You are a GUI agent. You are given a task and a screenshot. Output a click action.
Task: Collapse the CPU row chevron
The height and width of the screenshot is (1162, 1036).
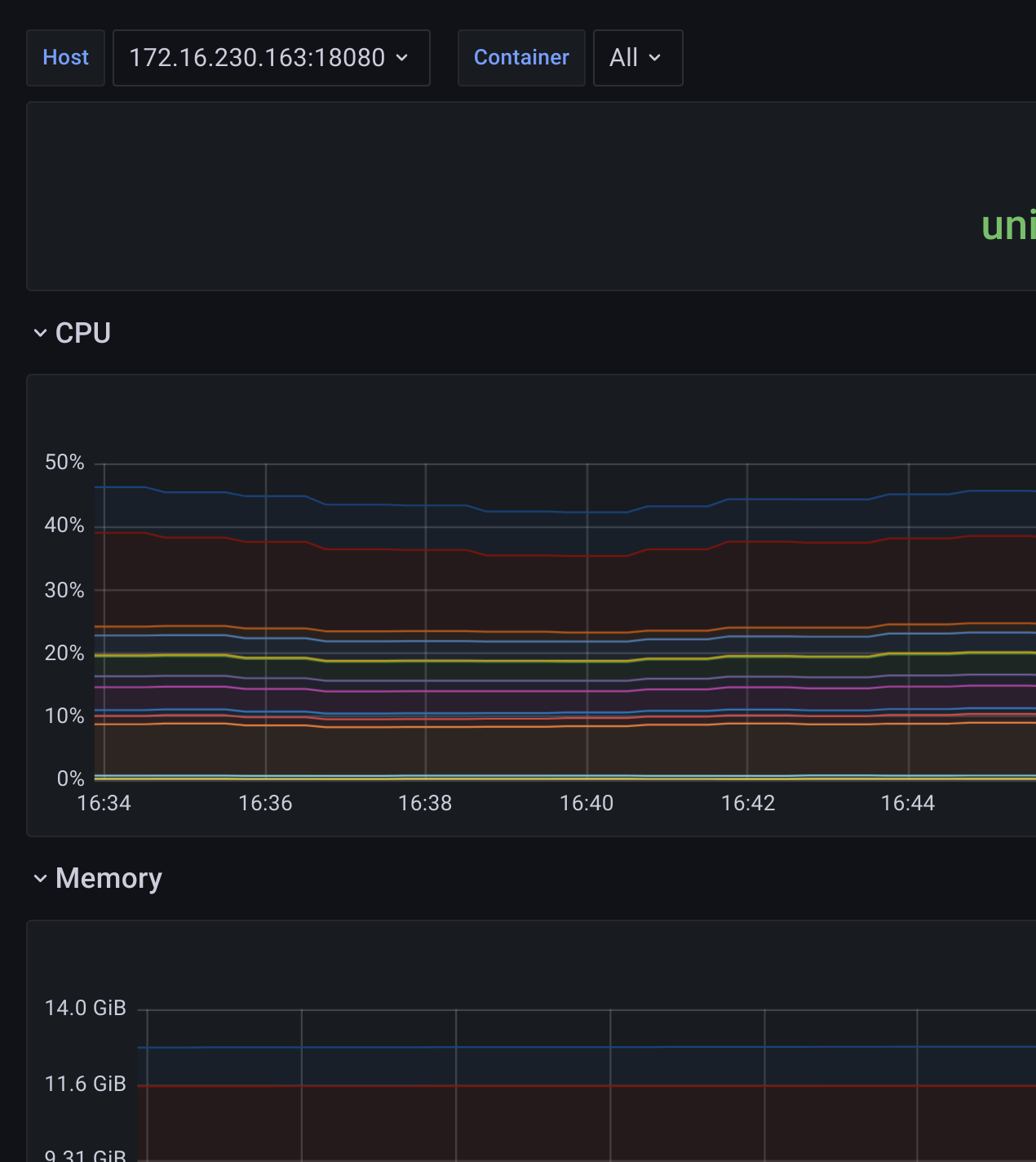pyautogui.click(x=40, y=333)
